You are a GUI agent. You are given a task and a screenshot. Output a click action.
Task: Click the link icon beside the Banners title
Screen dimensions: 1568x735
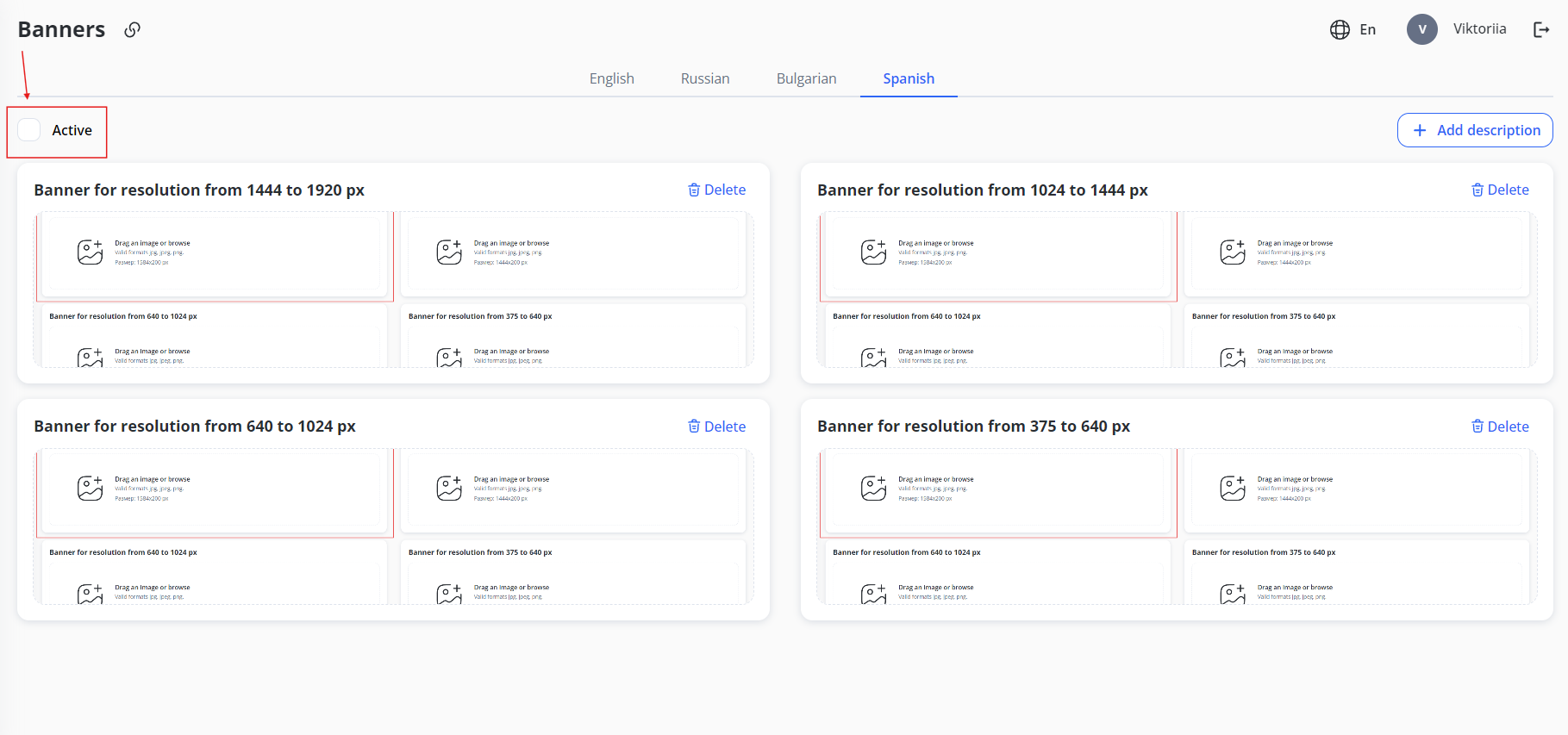click(132, 29)
